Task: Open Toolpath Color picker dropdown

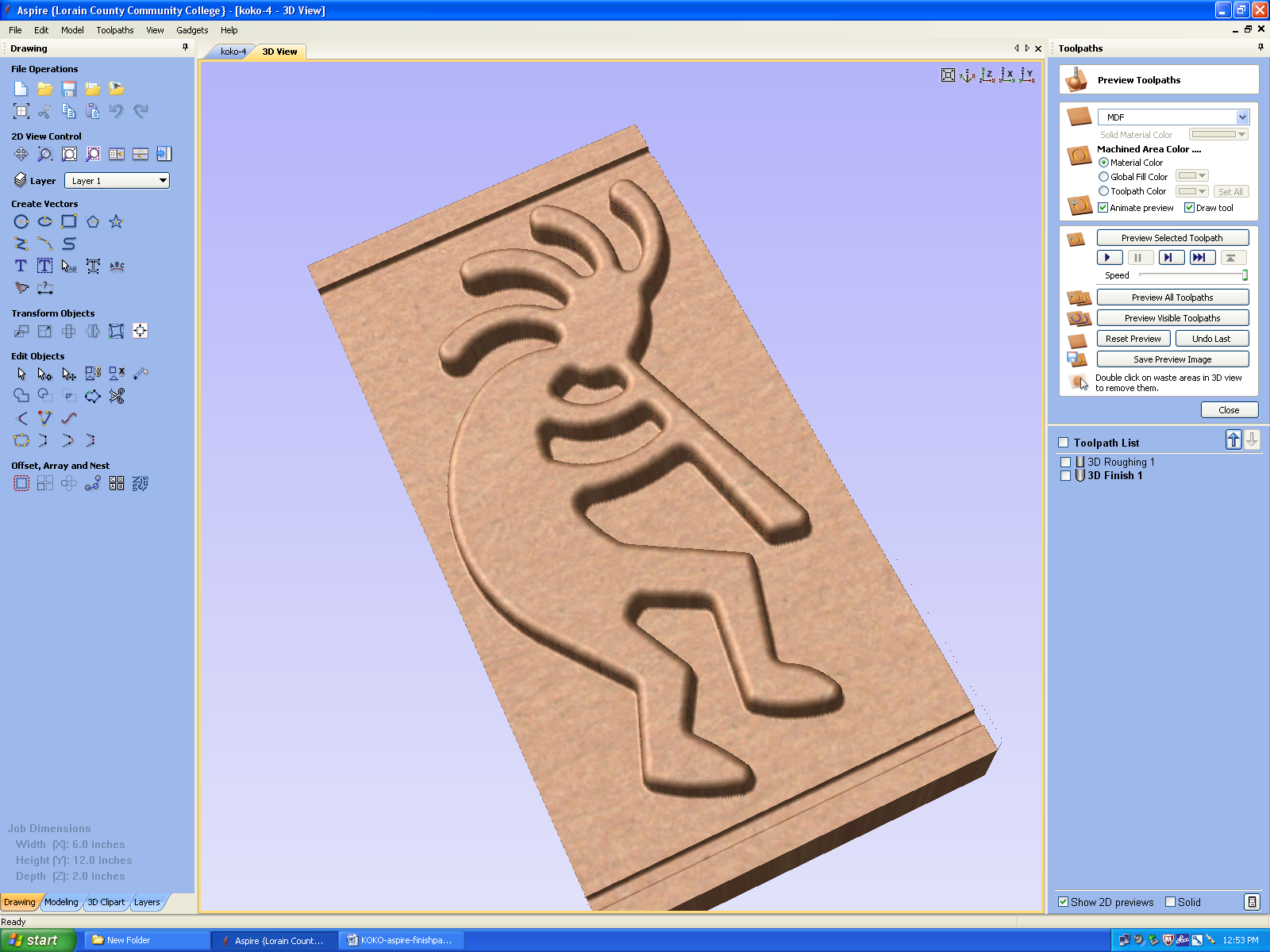Action: pyautogui.click(x=1191, y=191)
